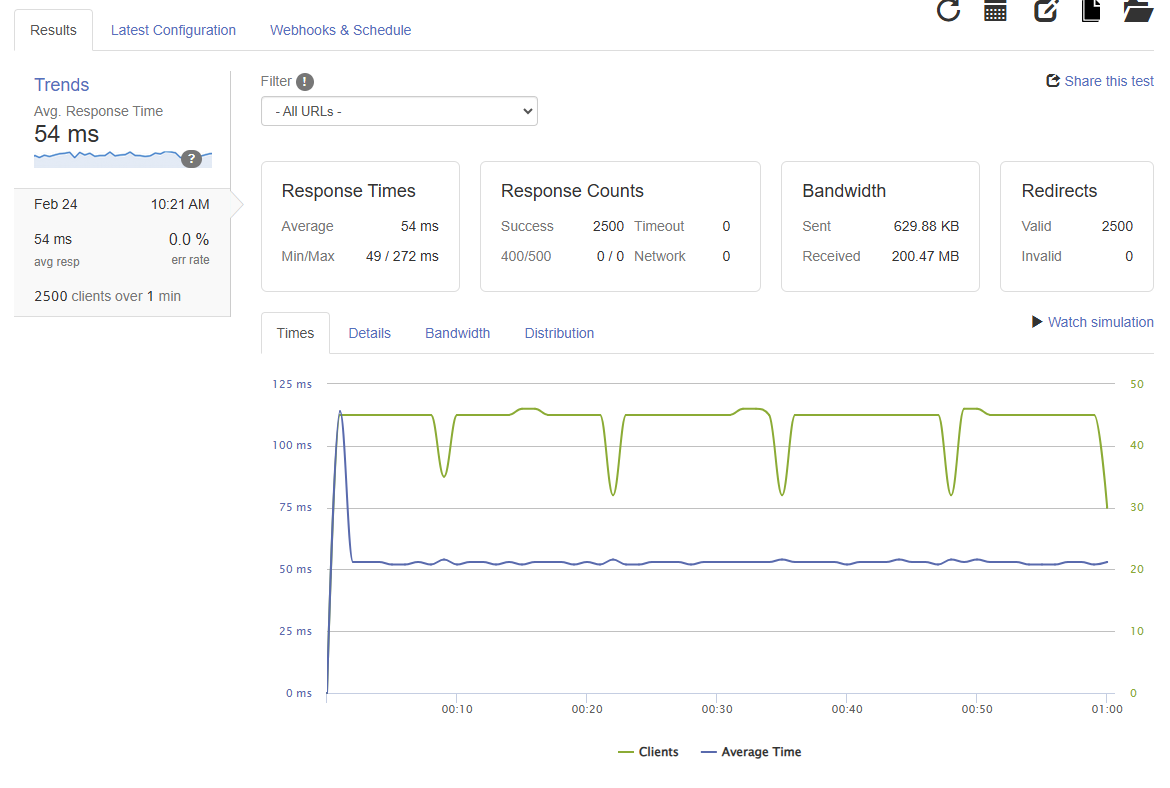Open the Trends heading link
This screenshot has width=1170, height=788.
coord(62,85)
